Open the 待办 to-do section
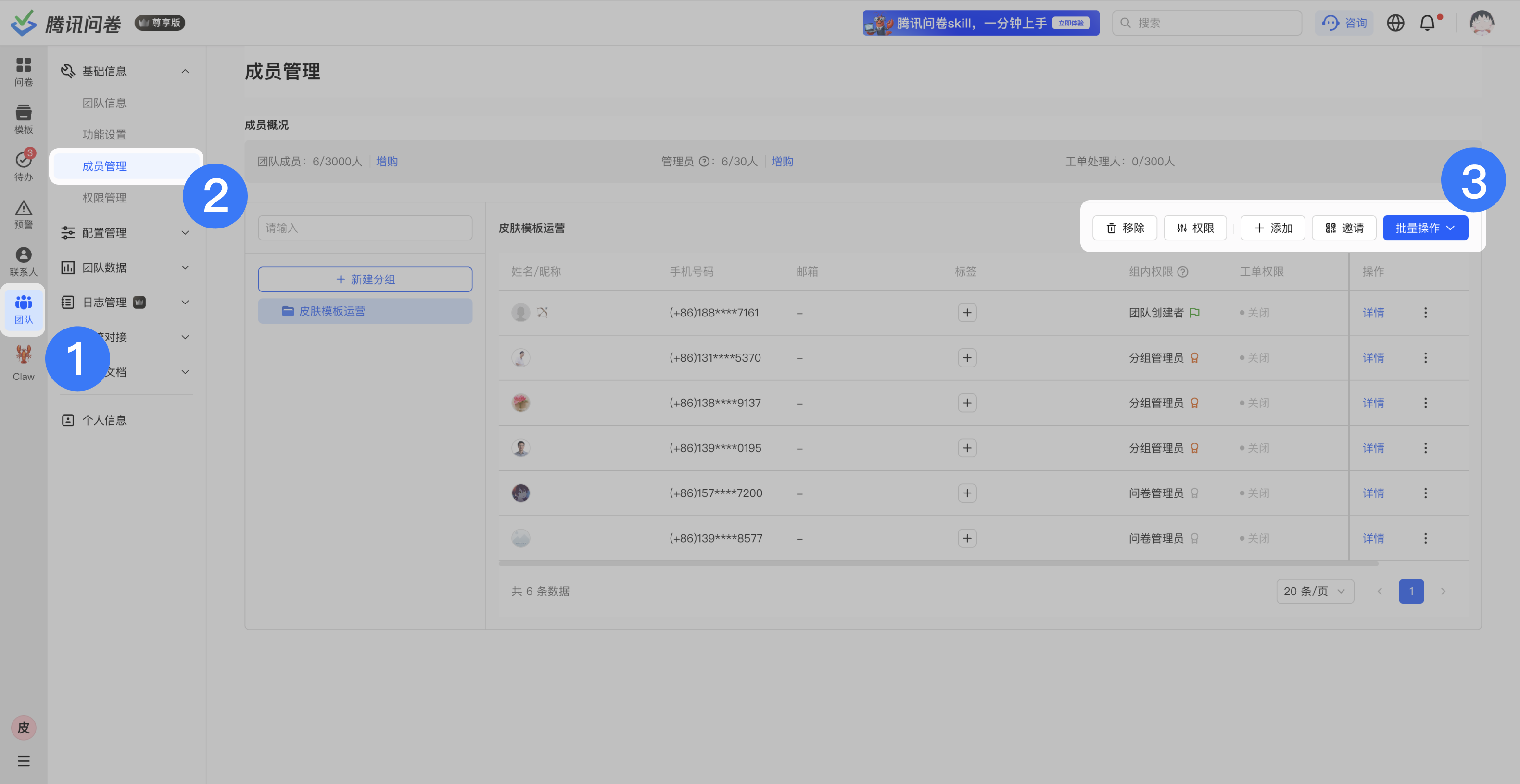The height and width of the screenshot is (784, 1520). tap(24, 166)
